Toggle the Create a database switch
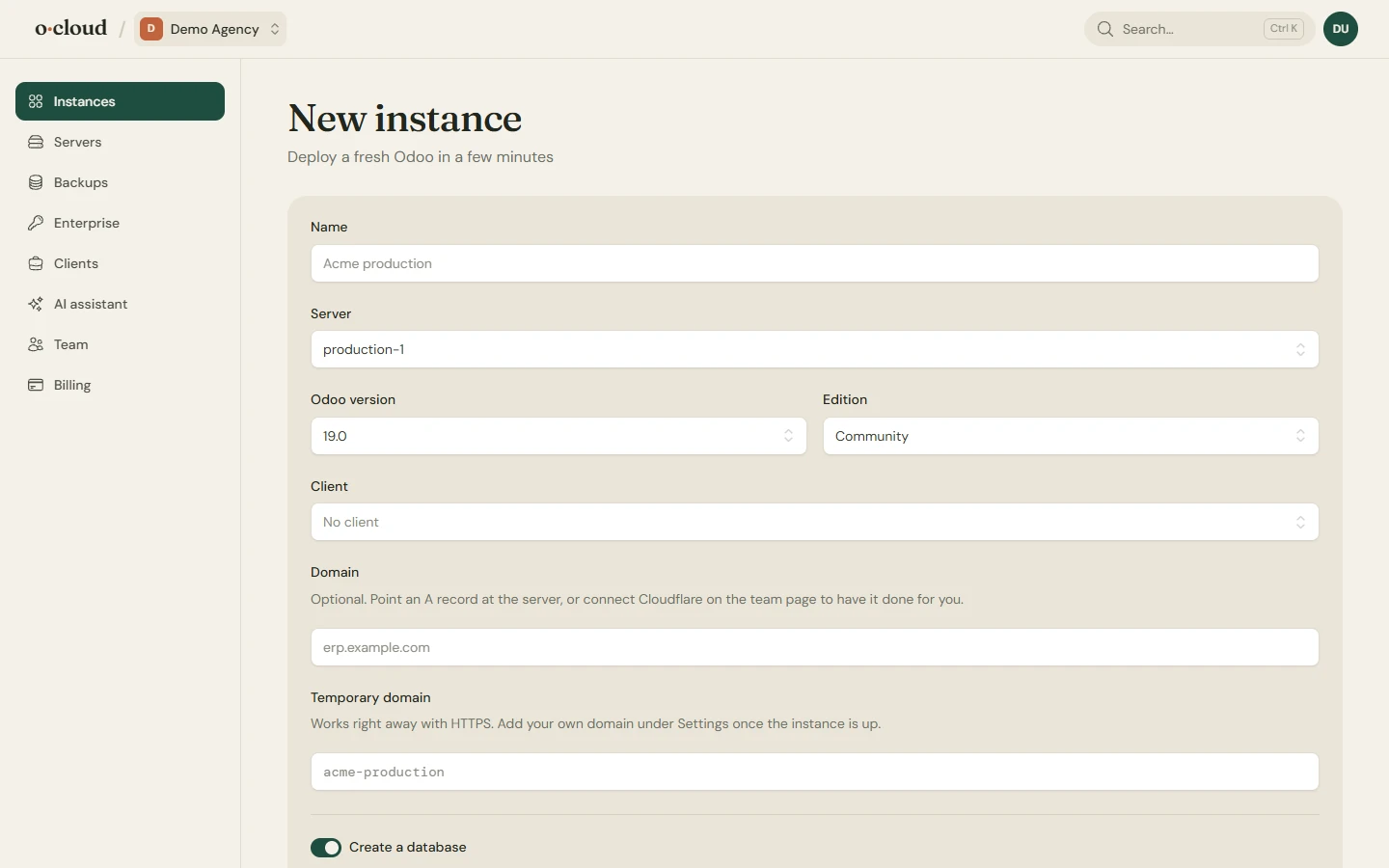This screenshot has height=868, width=1389. [x=326, y=848]
